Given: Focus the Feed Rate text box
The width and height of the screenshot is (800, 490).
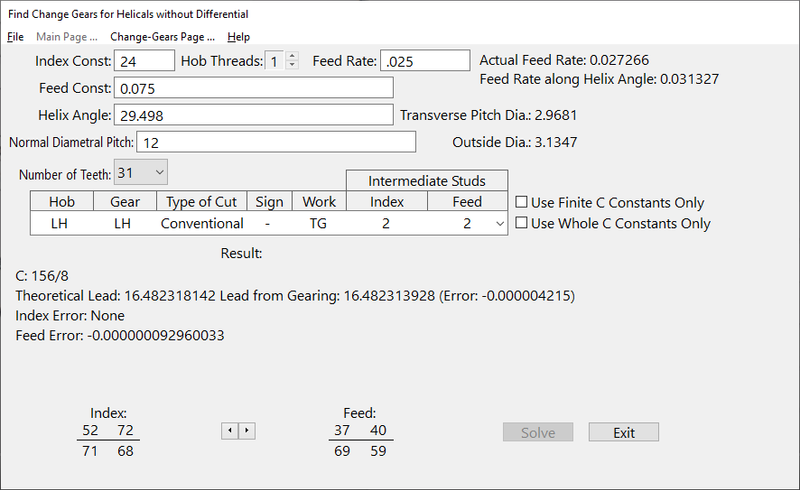Looking at the screenshot, I should (x=424, y=61).
